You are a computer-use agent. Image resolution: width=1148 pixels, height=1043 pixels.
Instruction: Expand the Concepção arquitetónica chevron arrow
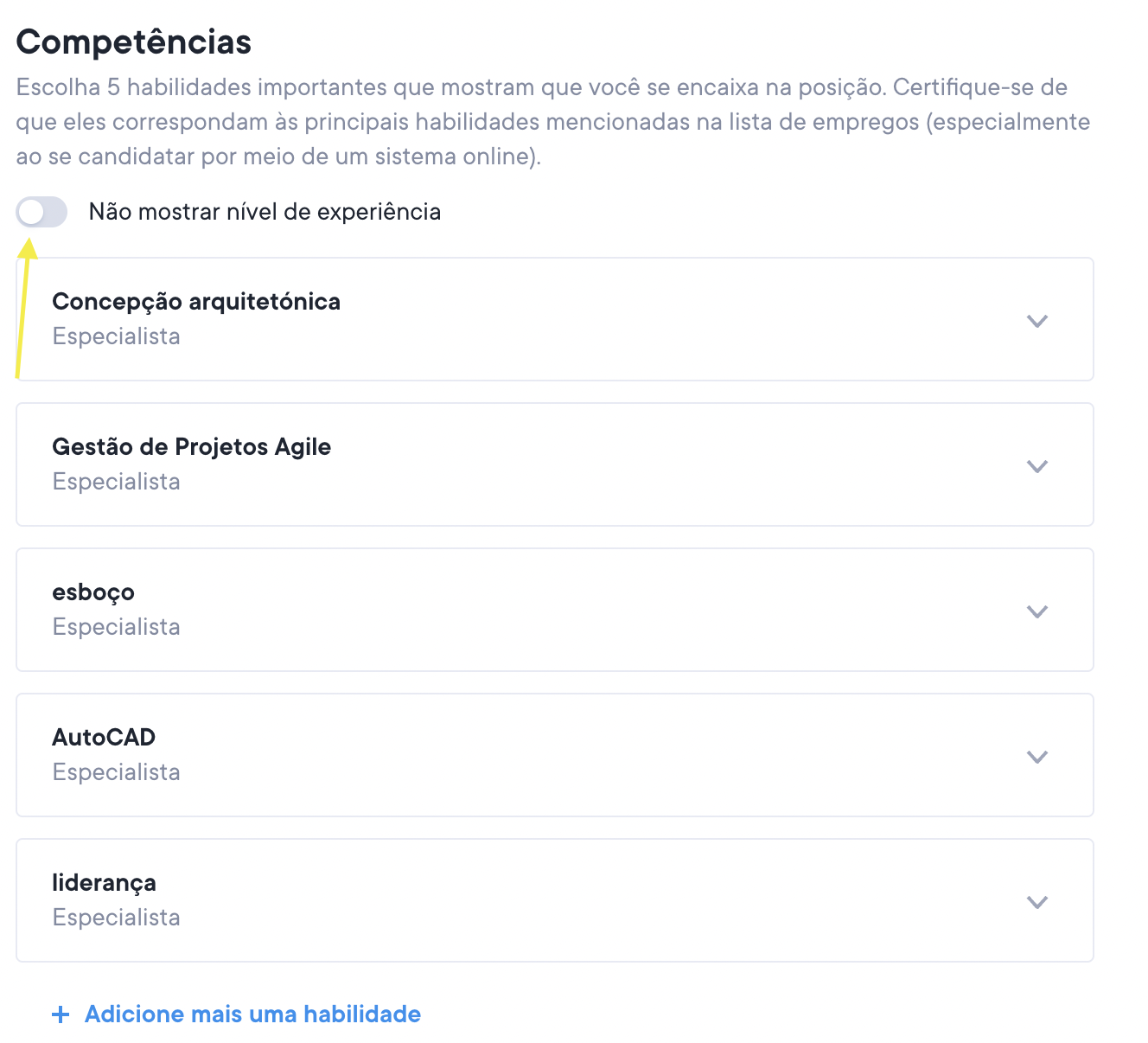(x=1036, y=321)
